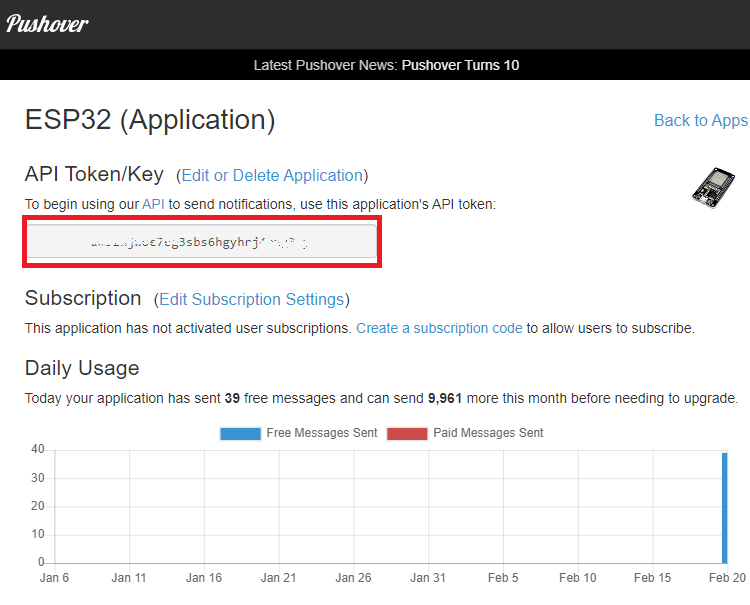Screen dimensions: 750x605
Task: Click the Jan 16 axis label
Action: pyautogui.click(x=204, y=578)
